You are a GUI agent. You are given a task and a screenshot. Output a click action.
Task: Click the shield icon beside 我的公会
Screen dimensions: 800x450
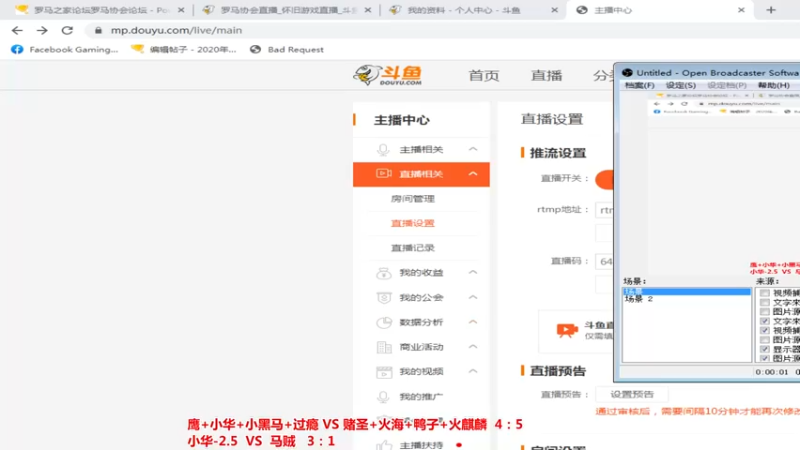pos(384,297)
